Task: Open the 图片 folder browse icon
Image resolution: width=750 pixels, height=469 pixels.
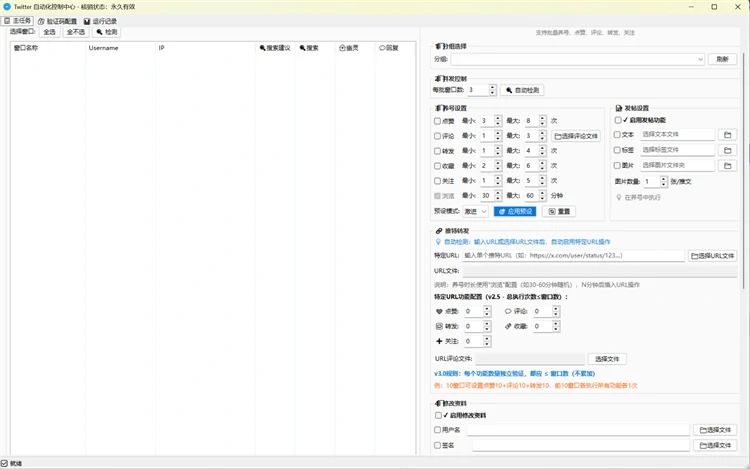Action: click(728, 165)
